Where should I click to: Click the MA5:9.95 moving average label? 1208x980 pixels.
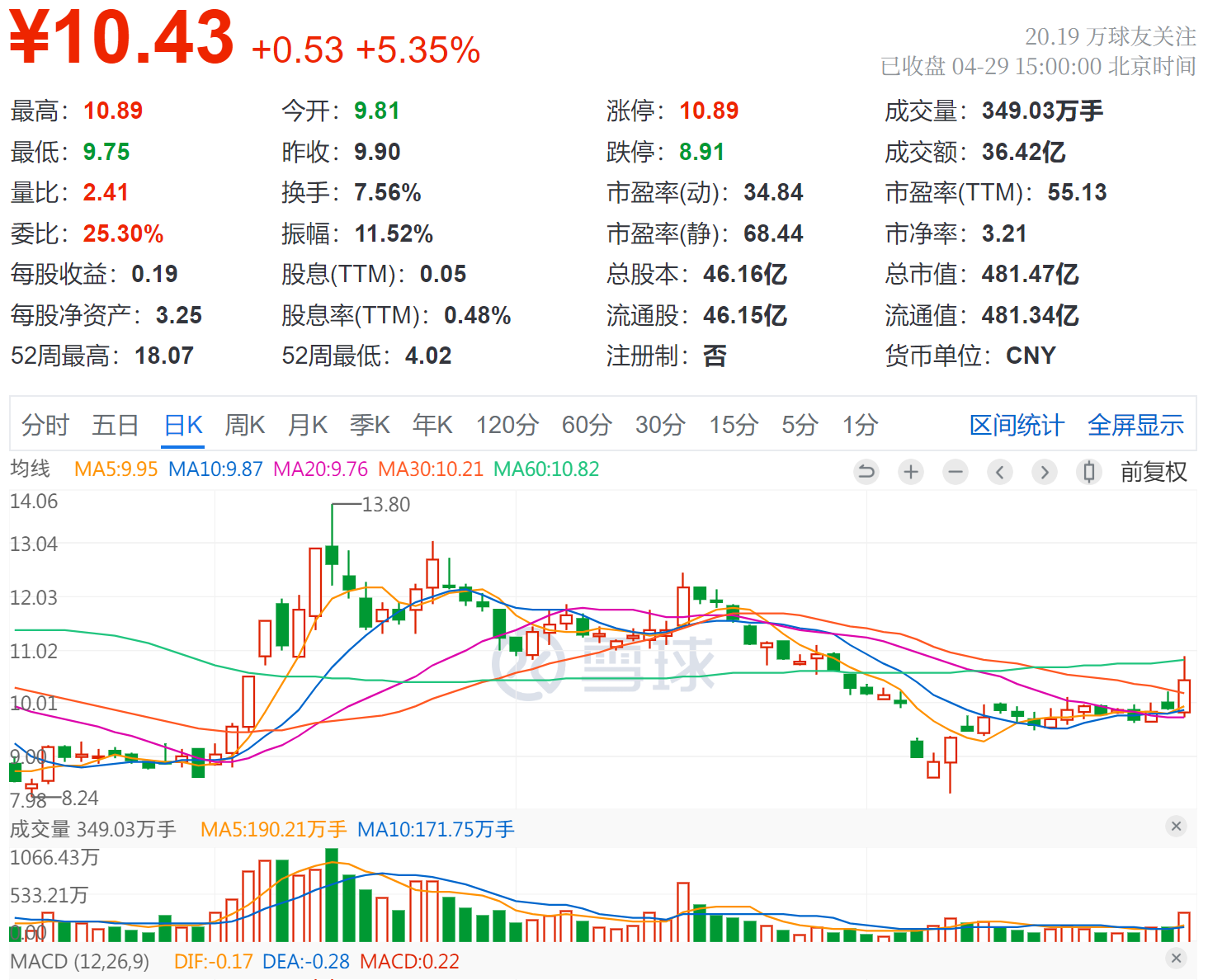coord(116,469)
